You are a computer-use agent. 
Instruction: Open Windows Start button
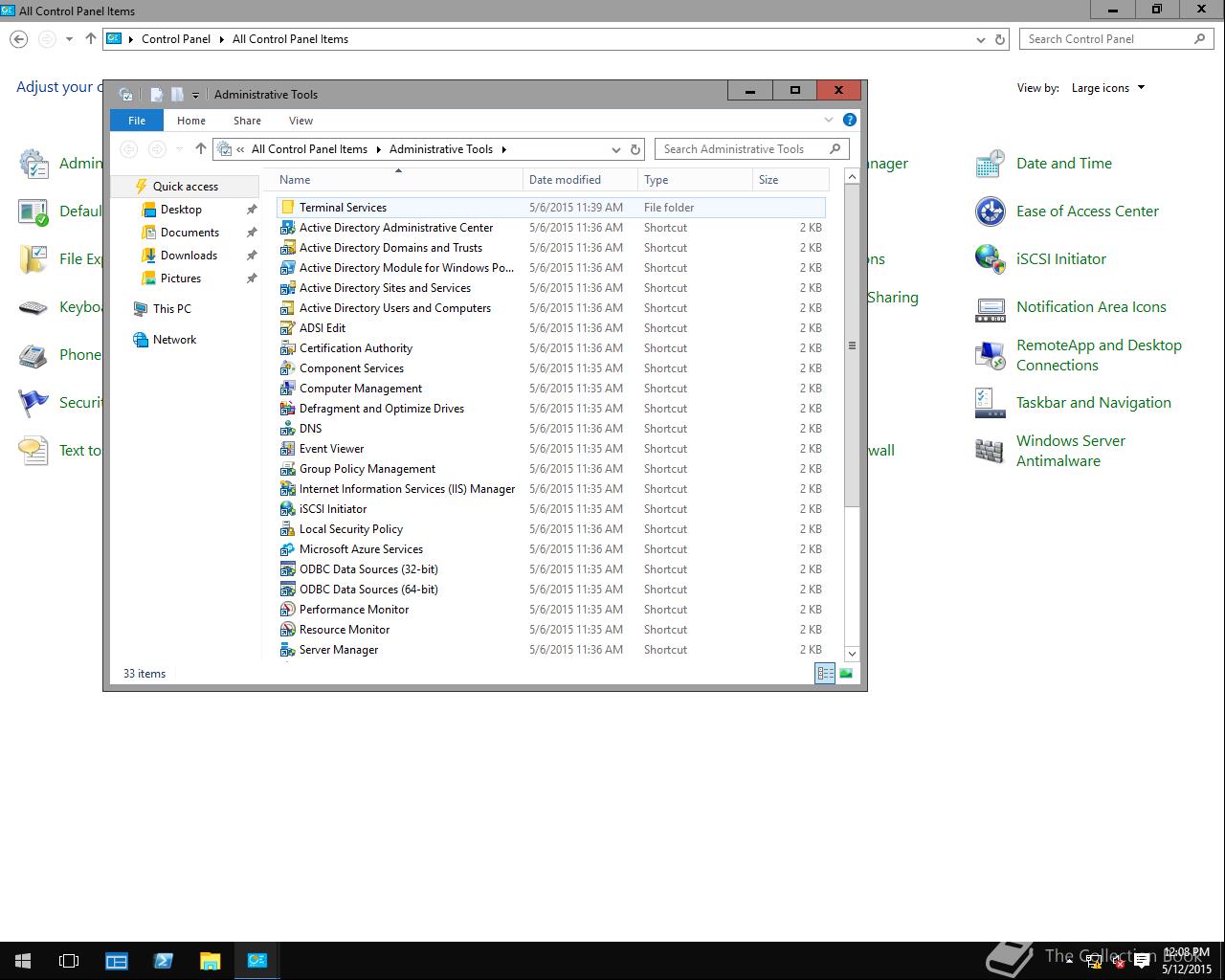(x=23, y=961)
